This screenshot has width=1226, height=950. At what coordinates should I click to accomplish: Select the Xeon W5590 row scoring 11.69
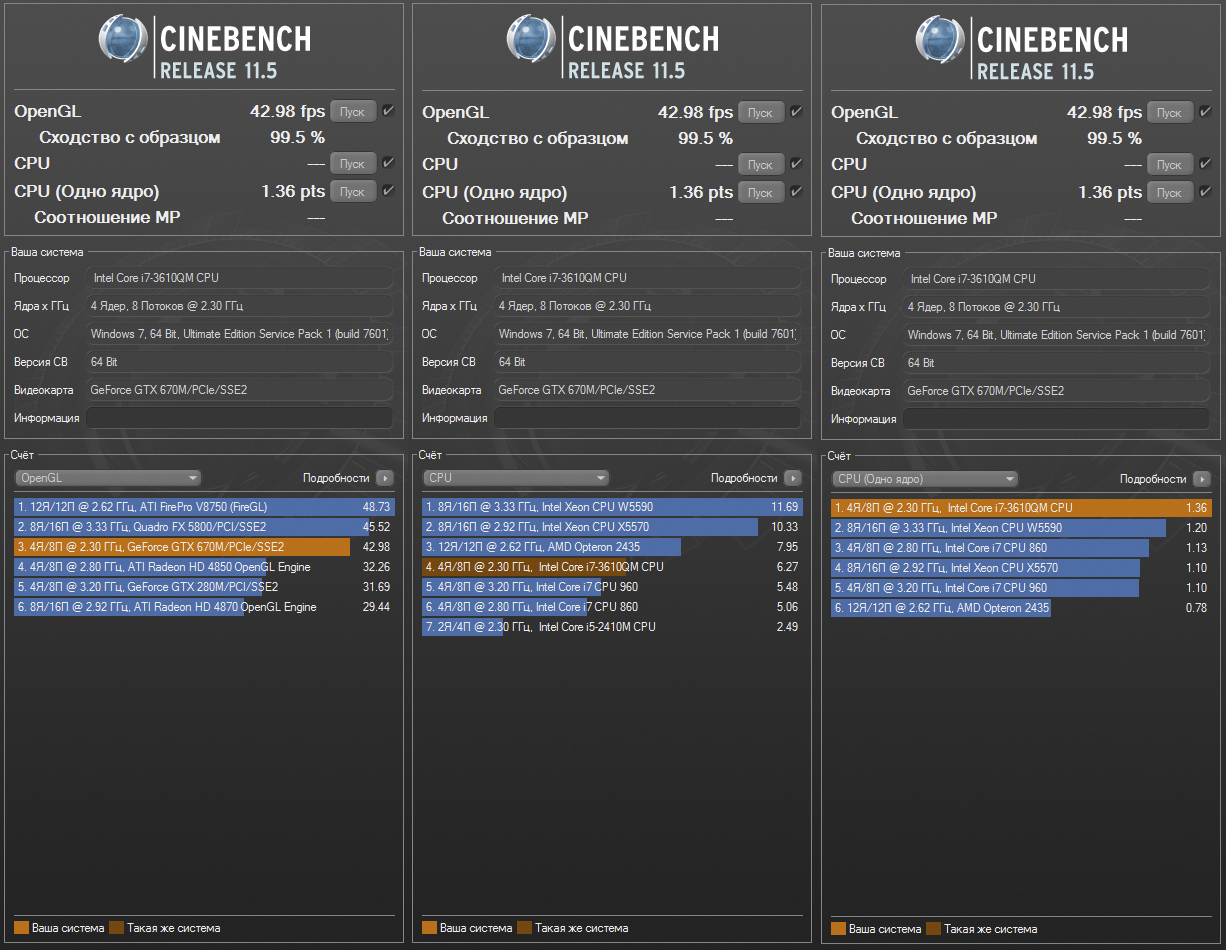(612, 507)
